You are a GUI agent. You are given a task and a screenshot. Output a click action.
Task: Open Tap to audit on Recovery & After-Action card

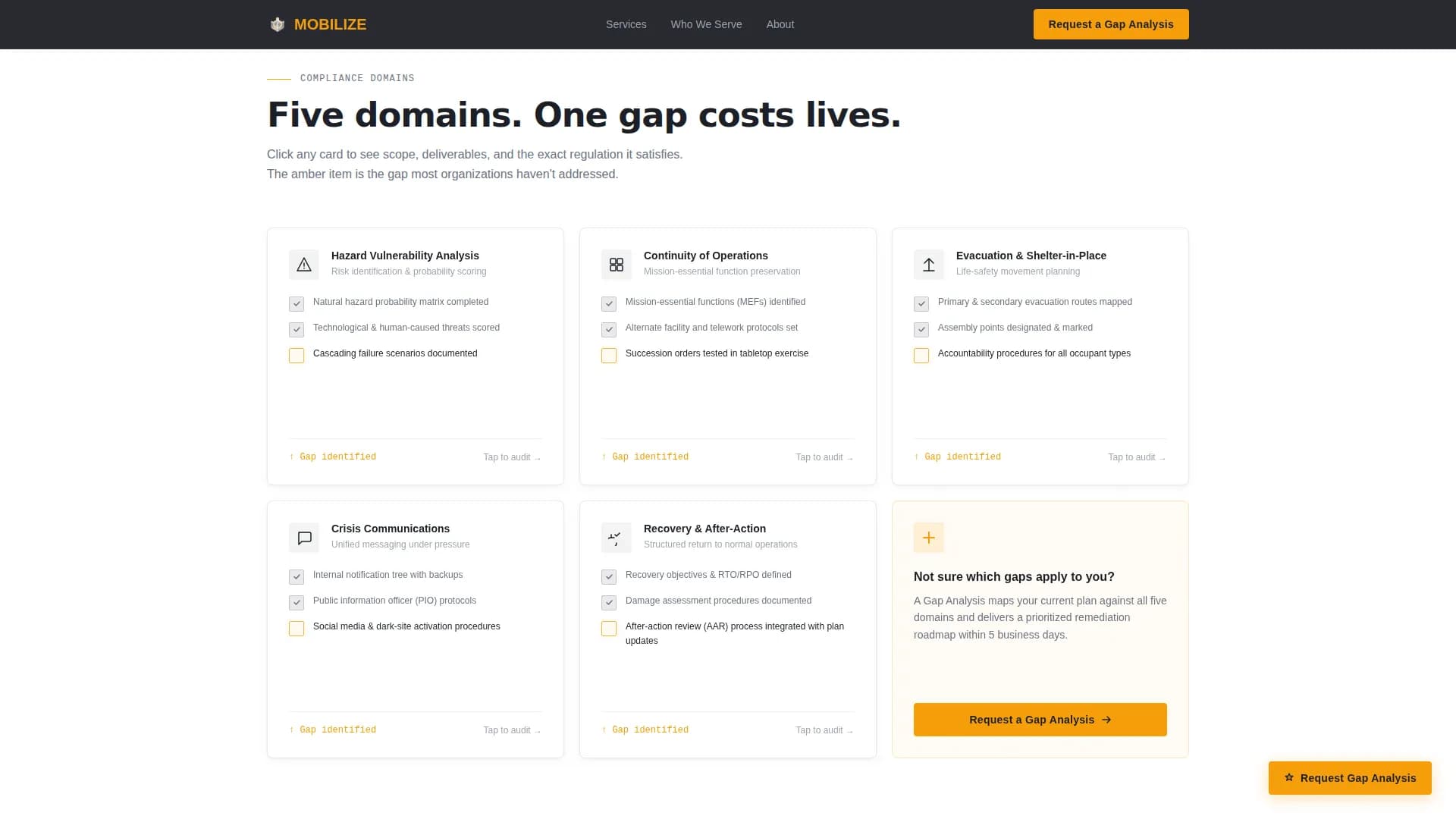click(x=824, y=730)
